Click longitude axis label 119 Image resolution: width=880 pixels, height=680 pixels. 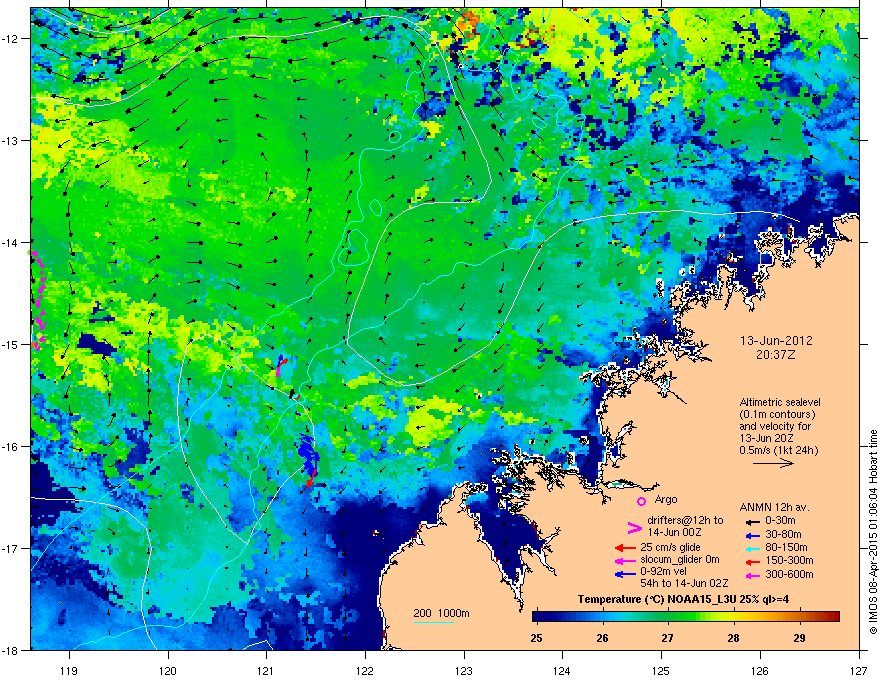(x=69, y=670)
